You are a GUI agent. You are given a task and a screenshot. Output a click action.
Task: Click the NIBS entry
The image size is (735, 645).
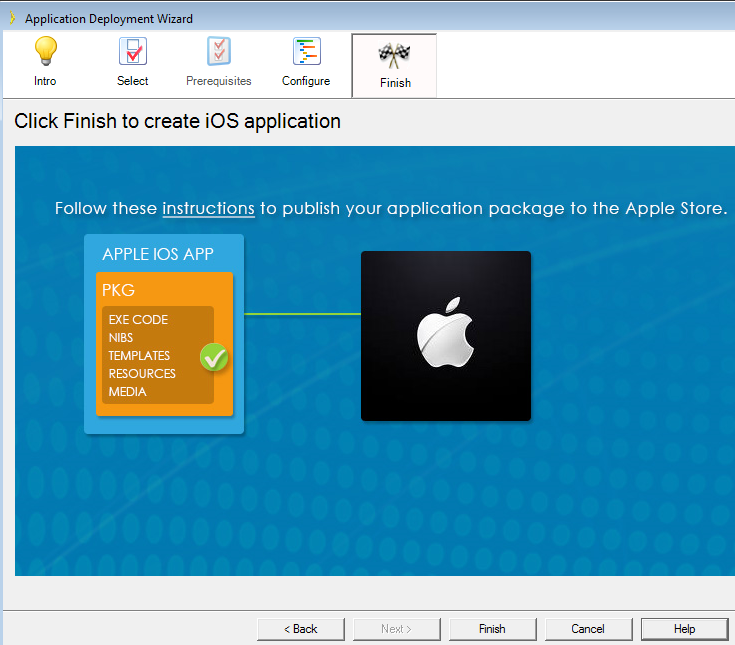point(121,338)
